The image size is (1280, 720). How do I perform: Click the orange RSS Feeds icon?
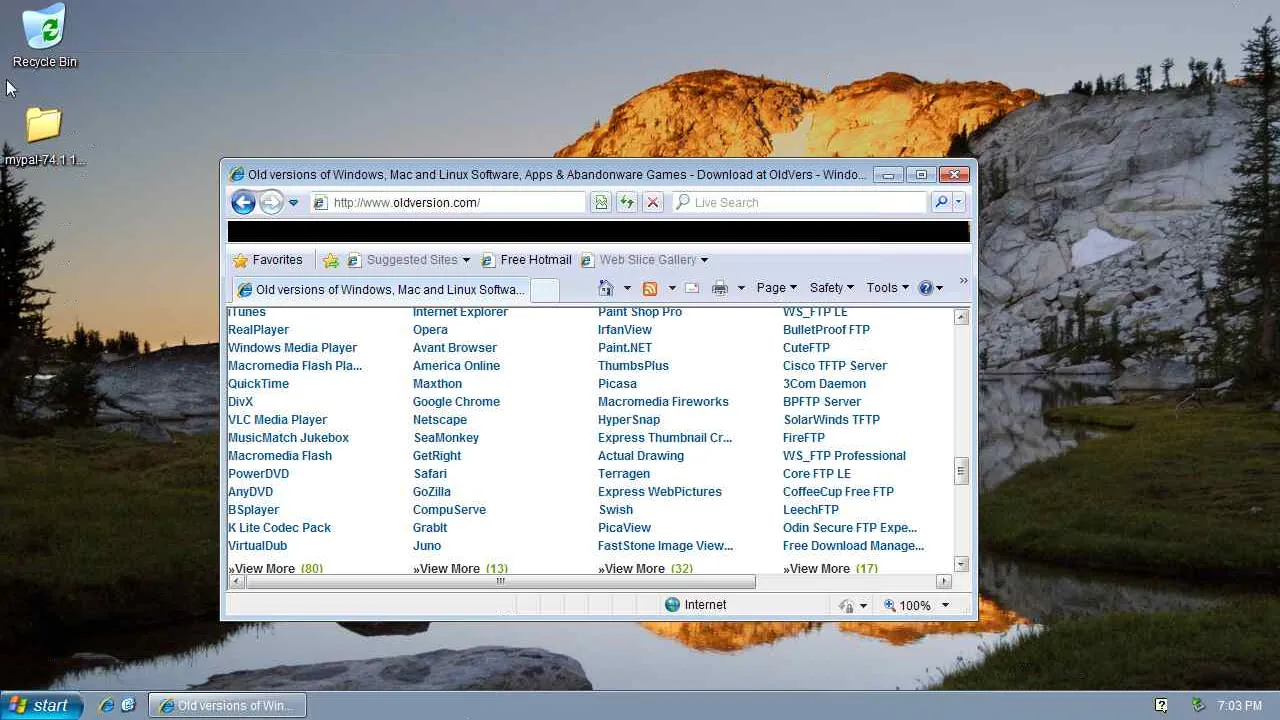click(x=650, y=288)
